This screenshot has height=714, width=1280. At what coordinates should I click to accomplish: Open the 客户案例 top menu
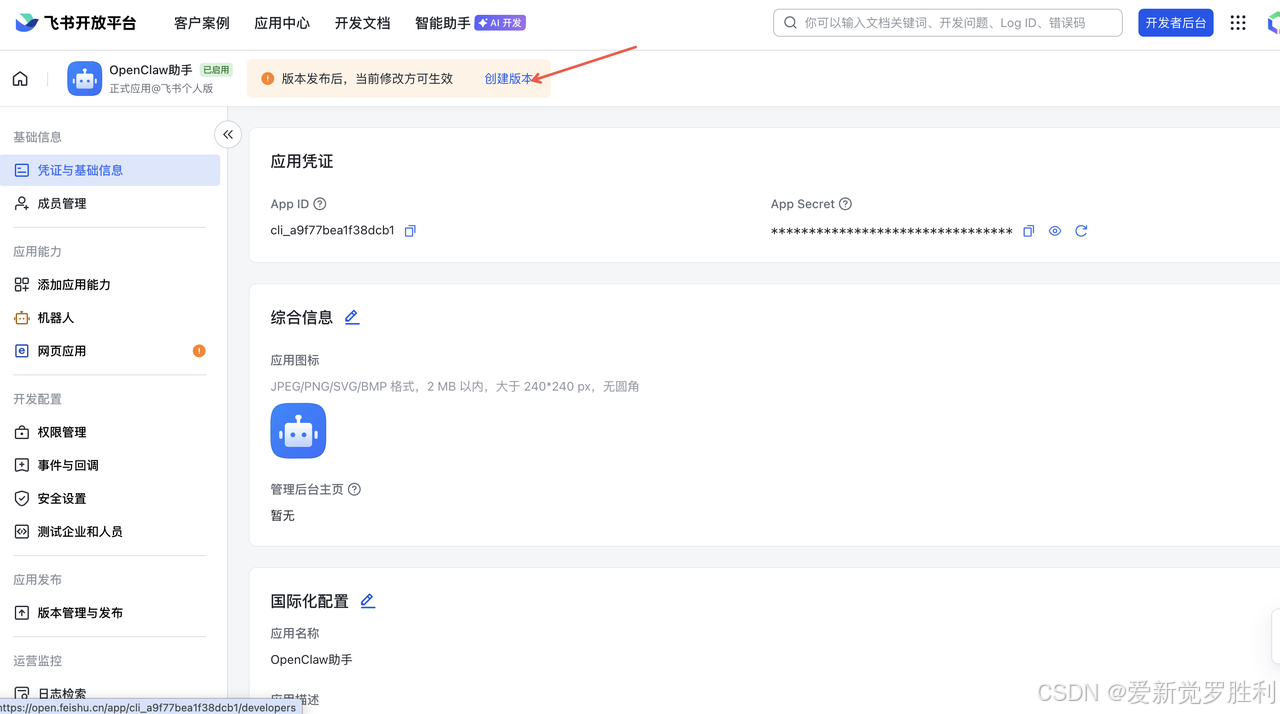202,23
